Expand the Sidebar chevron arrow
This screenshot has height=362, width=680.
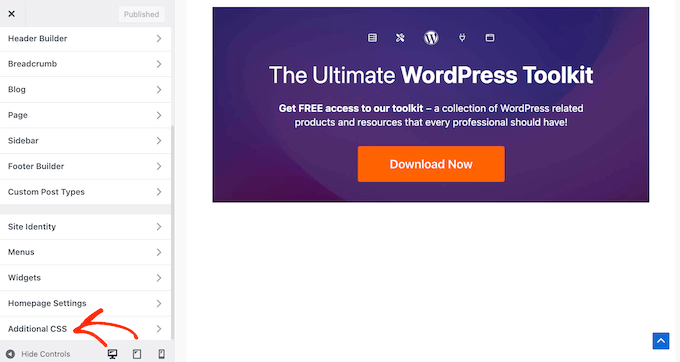(x=159, y=140)
